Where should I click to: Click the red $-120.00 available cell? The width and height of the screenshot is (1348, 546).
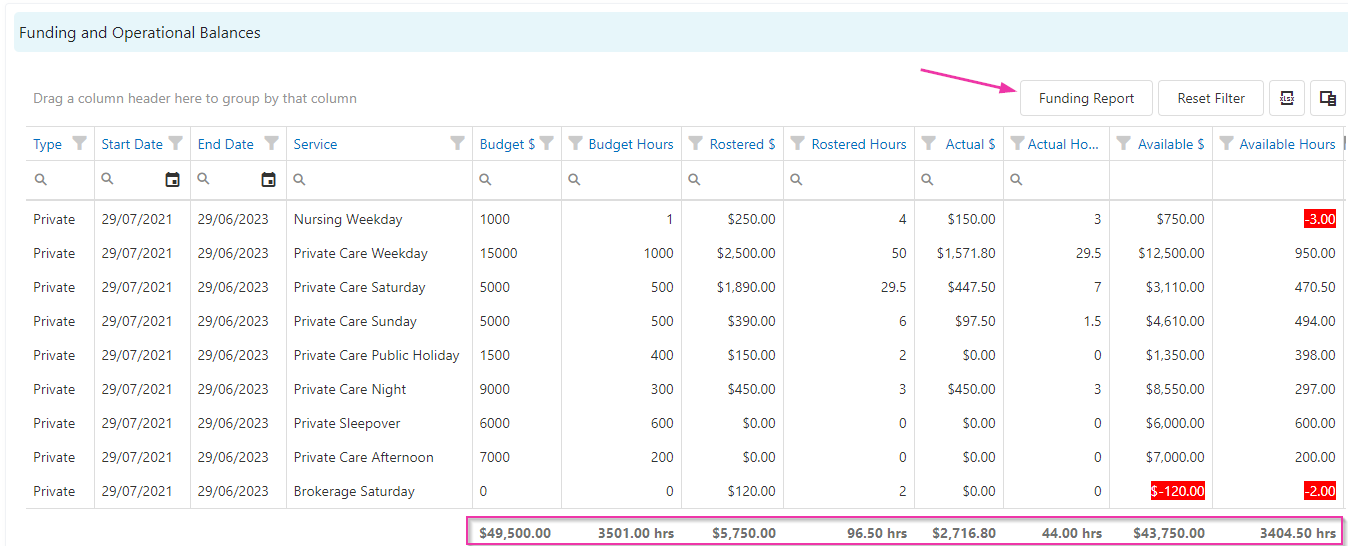(1178, 491)
